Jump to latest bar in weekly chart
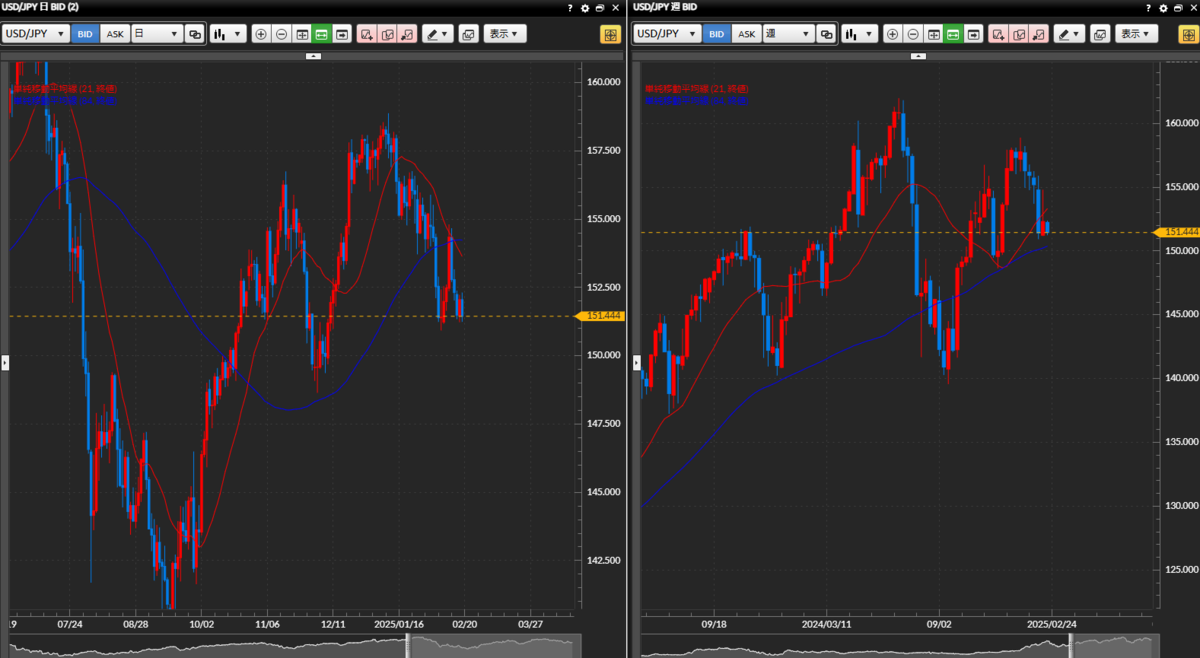The width and height of the screenshot is (1200, 658). pyautogui.click(x=974, y=34)
